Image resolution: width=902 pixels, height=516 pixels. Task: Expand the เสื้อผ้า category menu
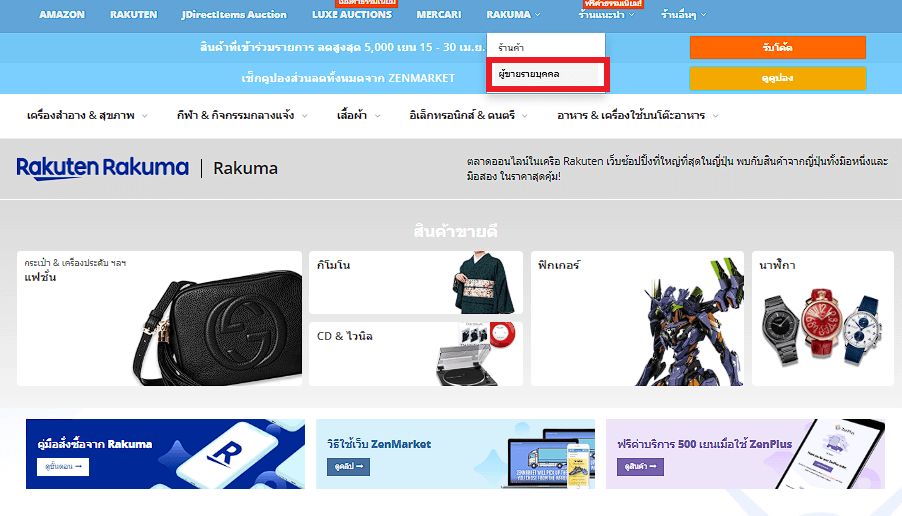pos(358,116)
